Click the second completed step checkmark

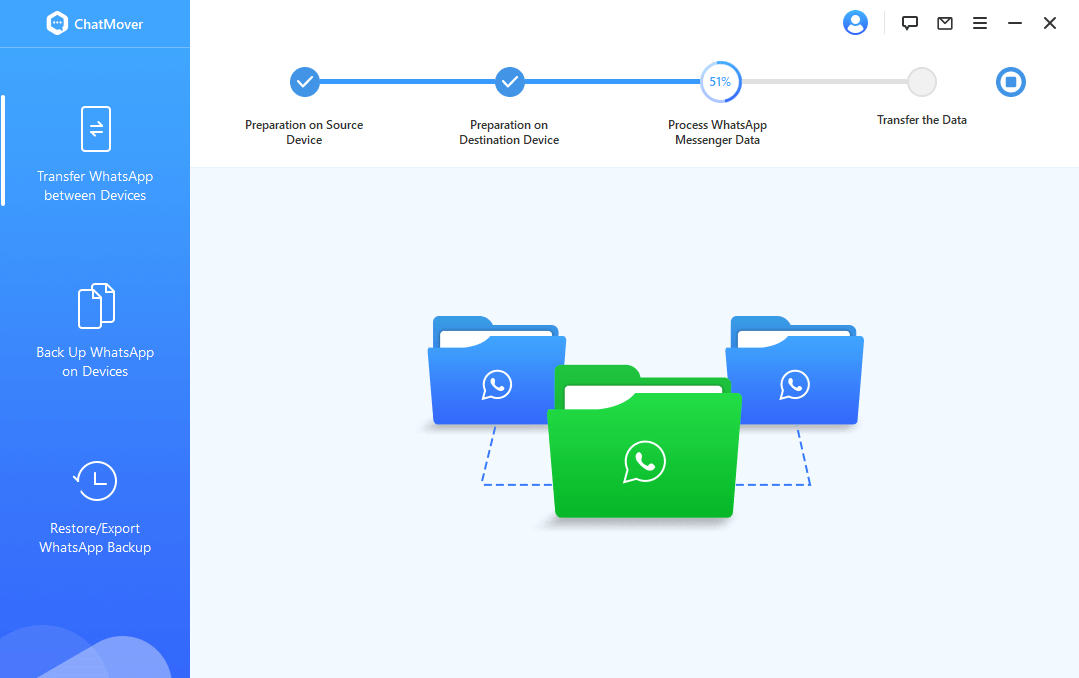(x=510, y=82)
